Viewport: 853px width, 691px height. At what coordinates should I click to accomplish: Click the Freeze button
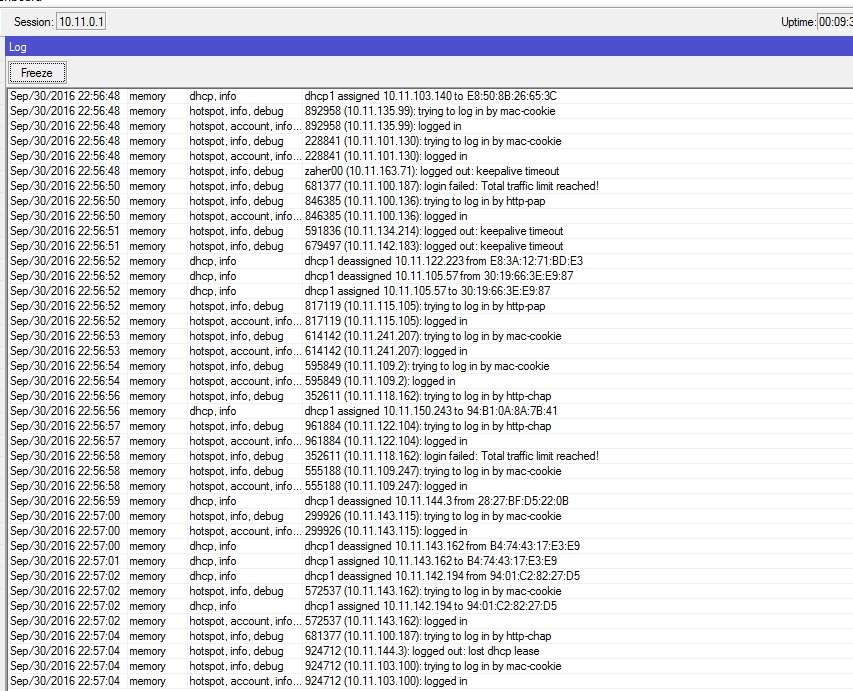38,73
